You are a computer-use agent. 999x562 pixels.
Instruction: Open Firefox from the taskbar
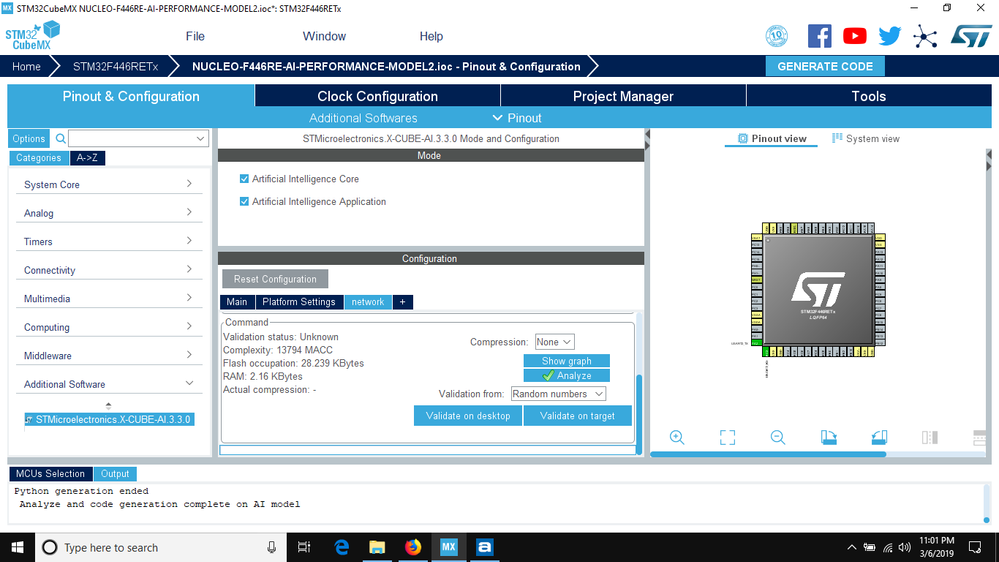tap(413, 547)
